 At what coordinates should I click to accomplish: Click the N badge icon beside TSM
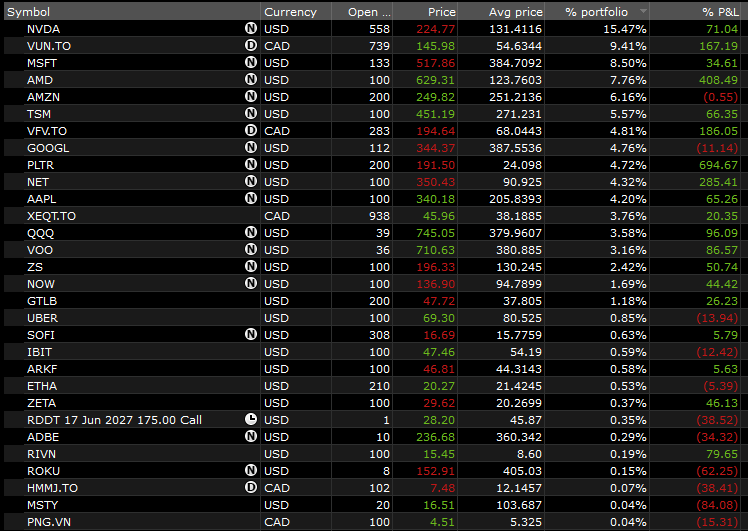[251, 114]
